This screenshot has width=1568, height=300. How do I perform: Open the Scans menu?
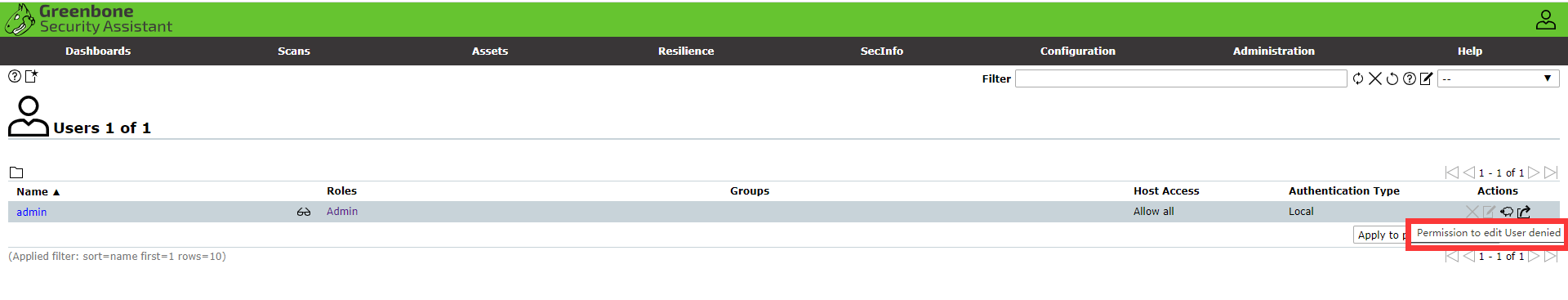click(294, 51)
